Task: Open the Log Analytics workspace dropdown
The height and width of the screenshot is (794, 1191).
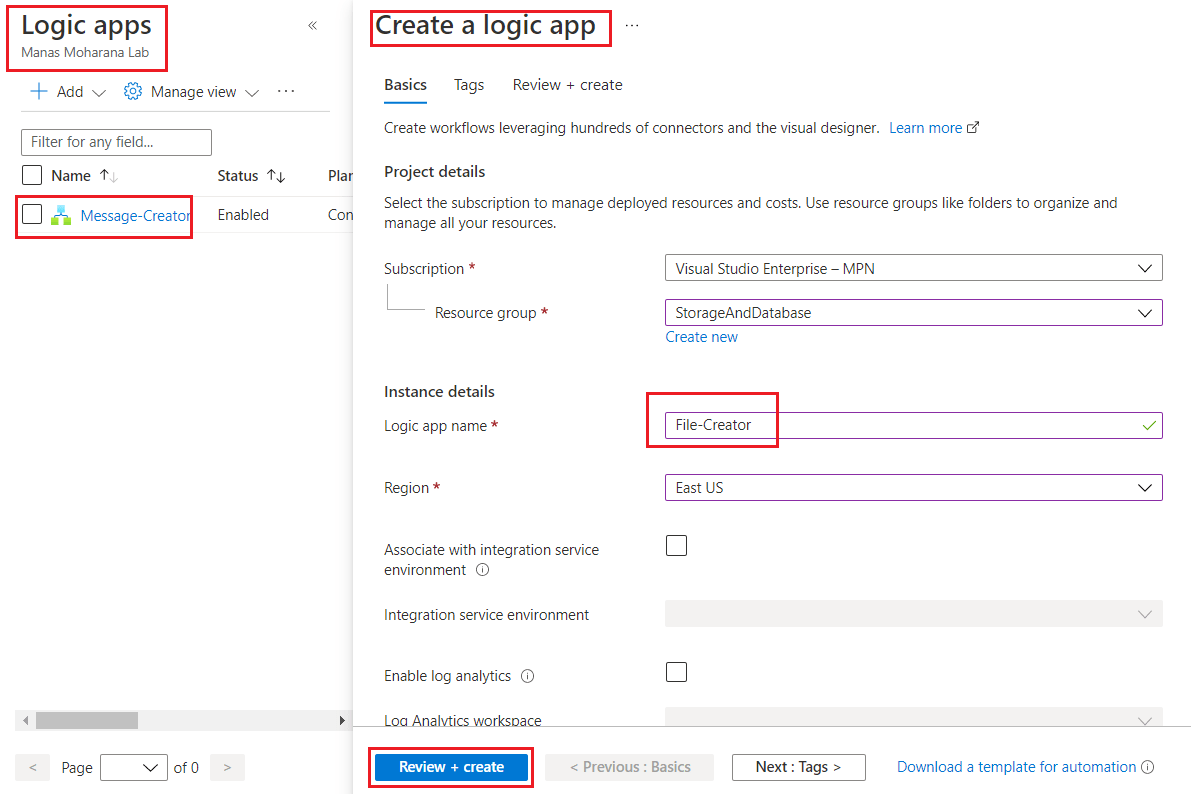Action: 914,717
